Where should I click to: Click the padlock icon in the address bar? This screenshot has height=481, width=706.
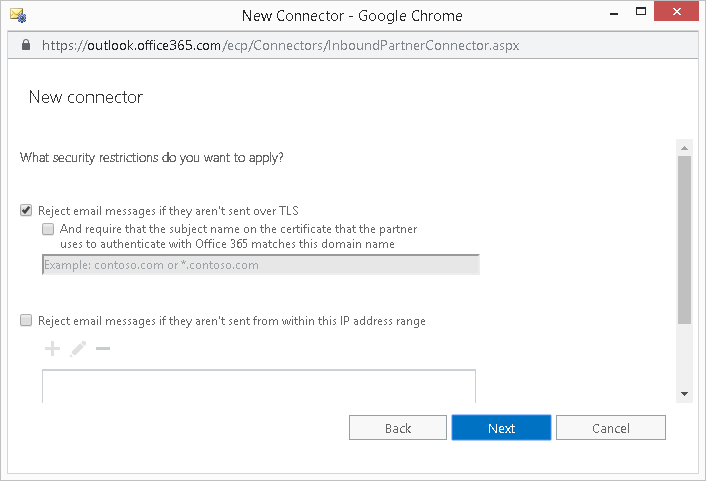pos(26,46)
